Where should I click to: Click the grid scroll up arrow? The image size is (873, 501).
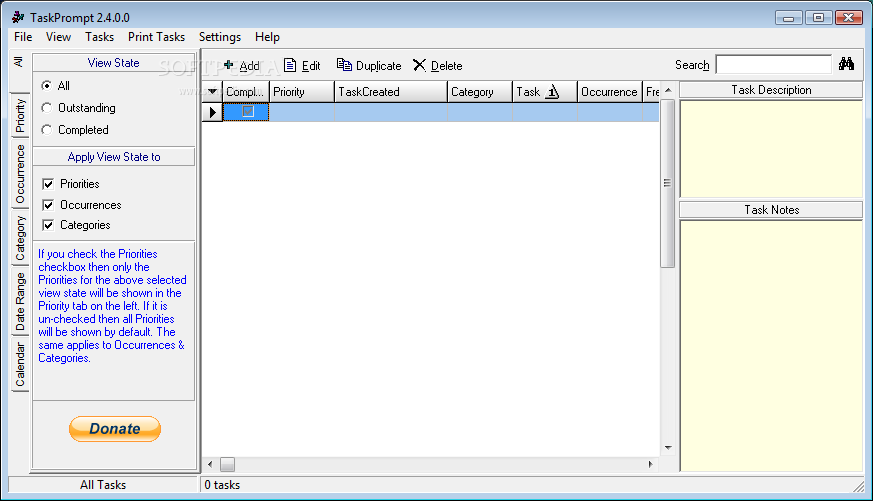(x=668, y=90)
